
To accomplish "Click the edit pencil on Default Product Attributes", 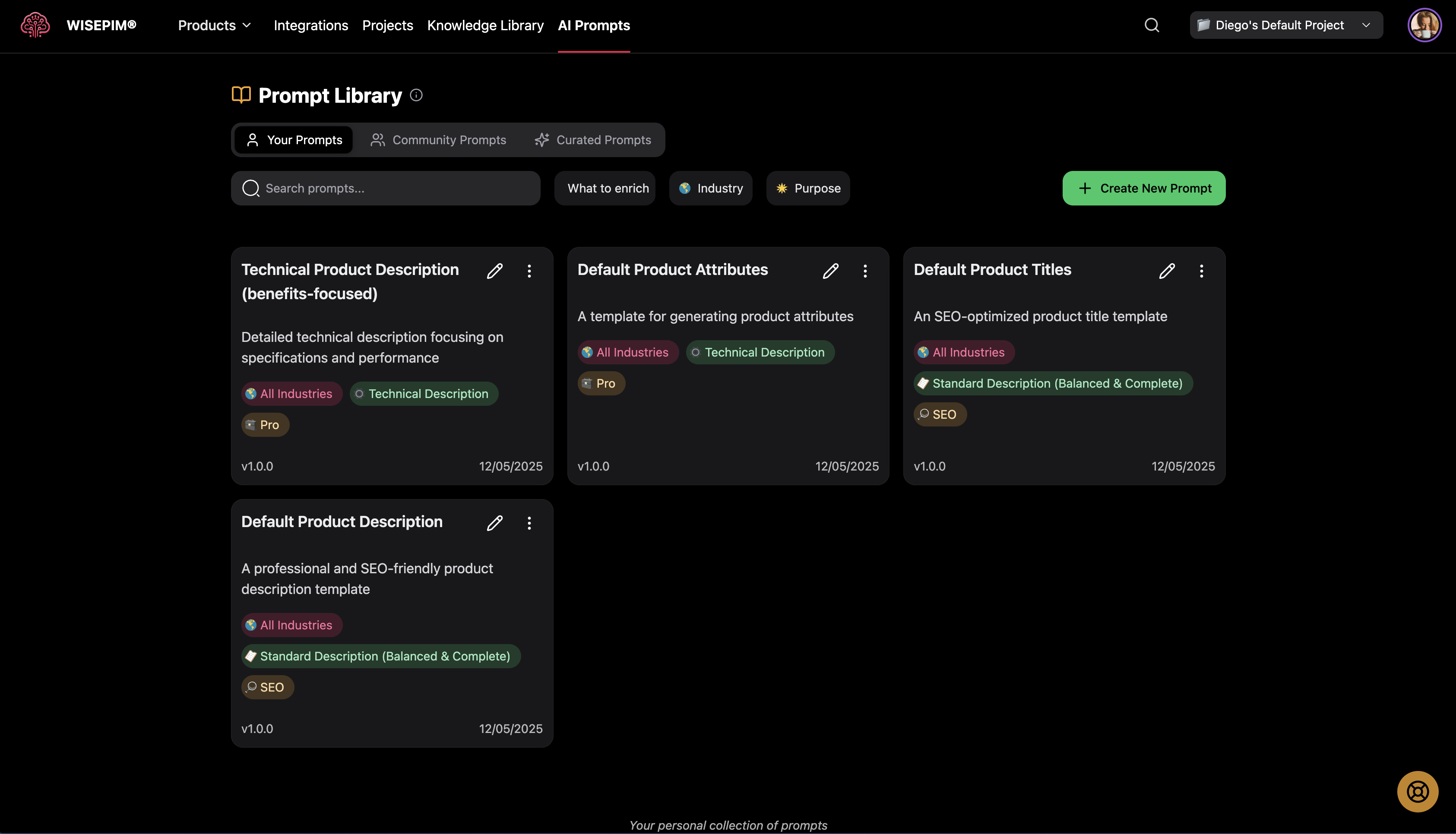I will point(830,271).
